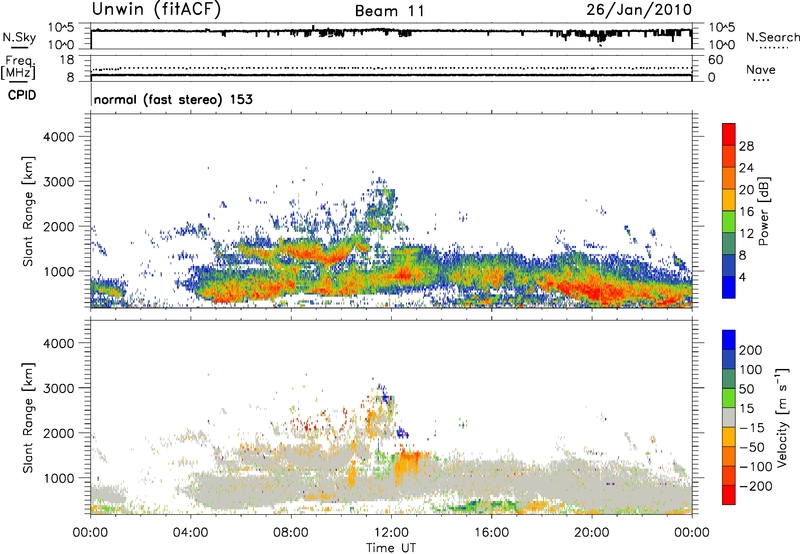
Task: Click the dotted Nave line in frequency panel
Action: [391, 68]
